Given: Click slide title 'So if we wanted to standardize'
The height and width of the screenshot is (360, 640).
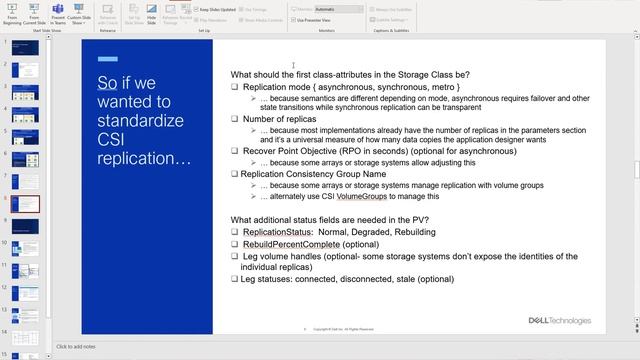Looking at the screenshot, I should pos(144,121).
